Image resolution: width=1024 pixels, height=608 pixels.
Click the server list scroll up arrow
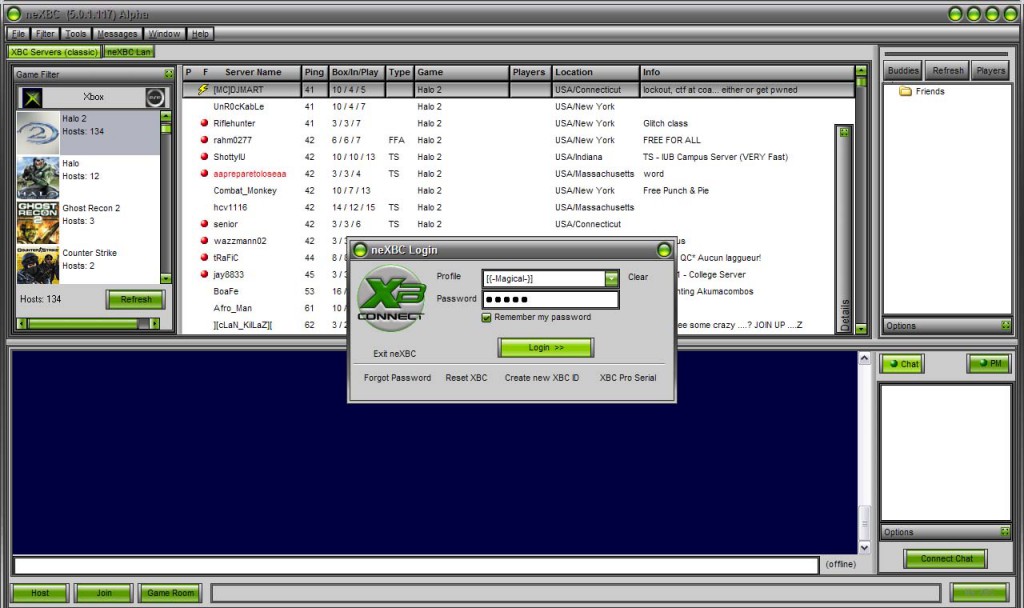pos(861,71)
